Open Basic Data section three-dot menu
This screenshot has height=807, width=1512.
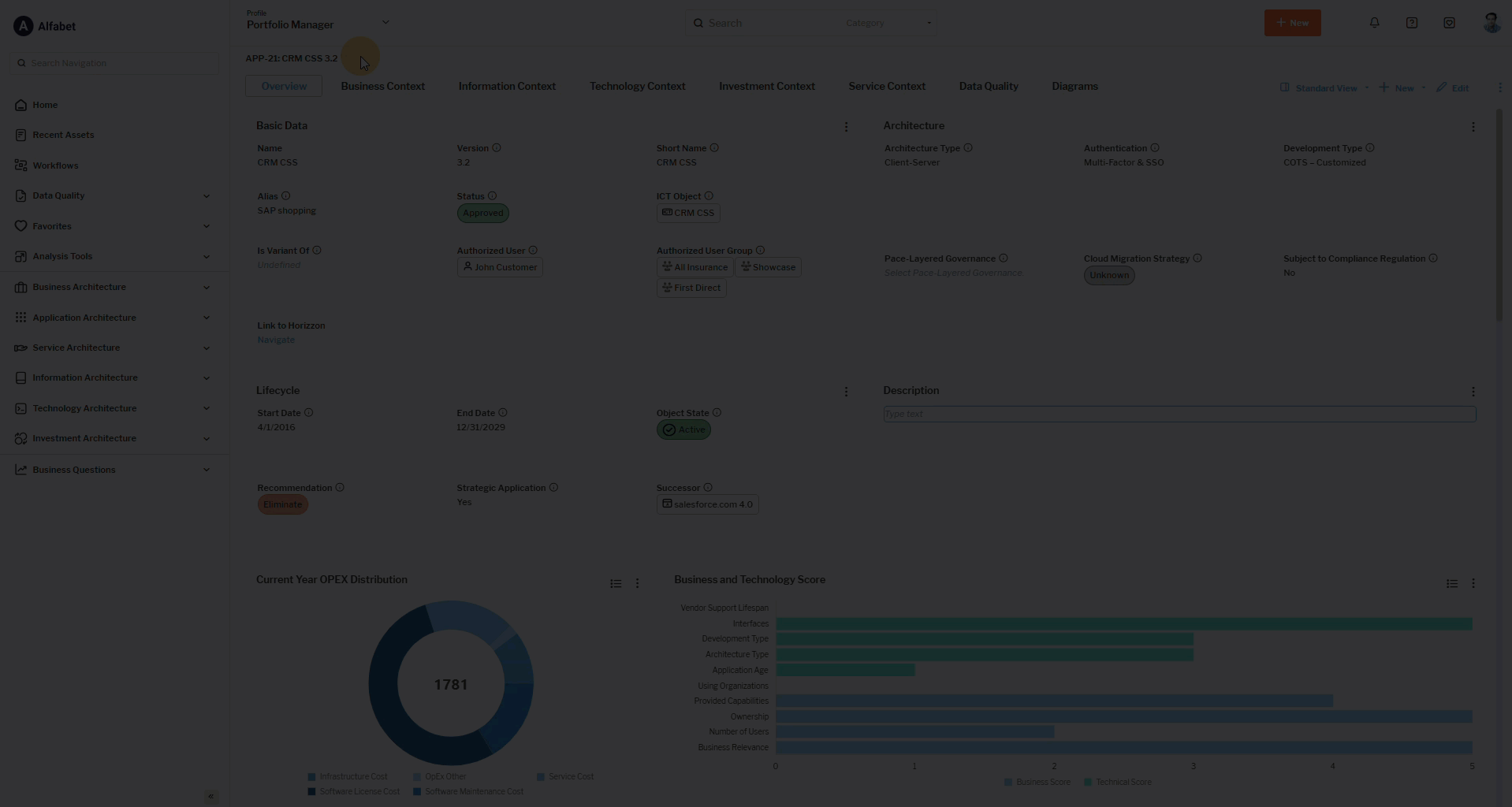tap(846, 127)
